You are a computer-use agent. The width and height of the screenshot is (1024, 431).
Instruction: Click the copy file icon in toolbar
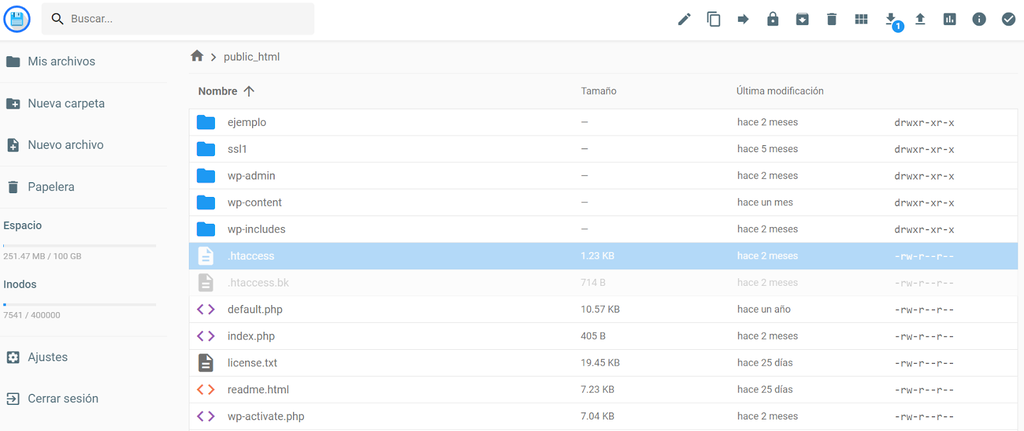coord(714,19)
